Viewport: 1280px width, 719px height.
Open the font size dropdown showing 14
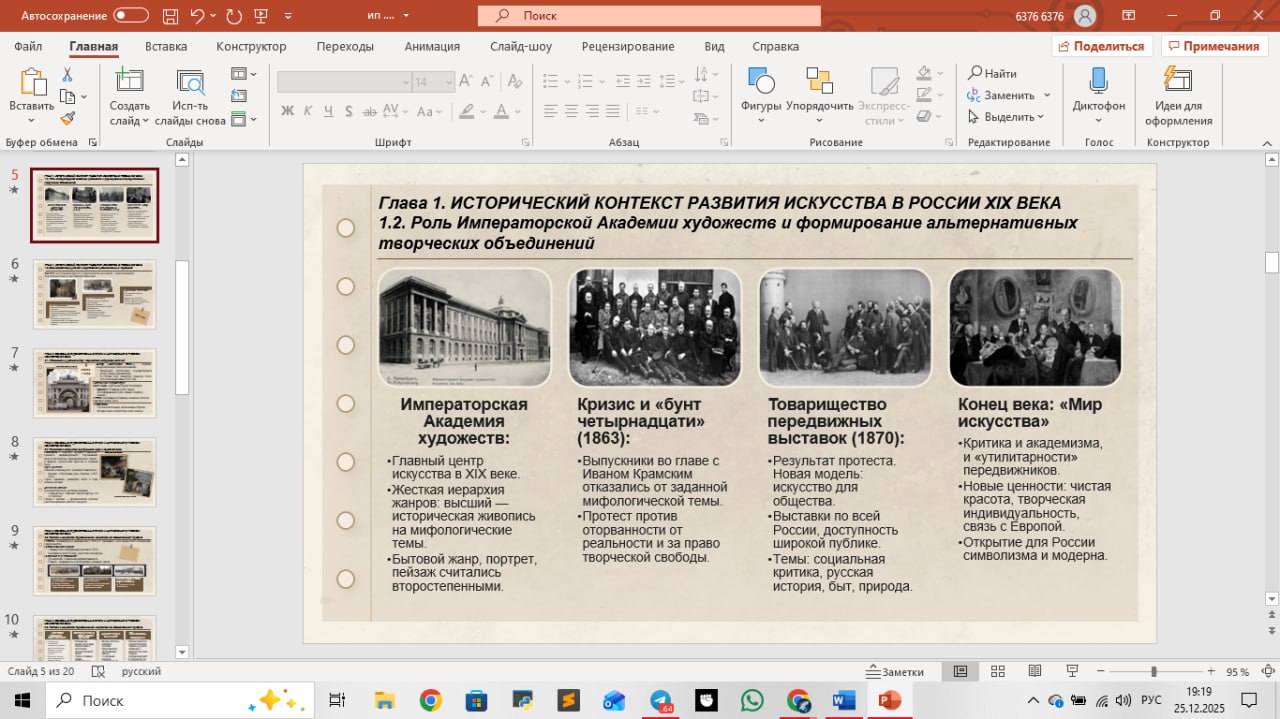tap(449, 82)
